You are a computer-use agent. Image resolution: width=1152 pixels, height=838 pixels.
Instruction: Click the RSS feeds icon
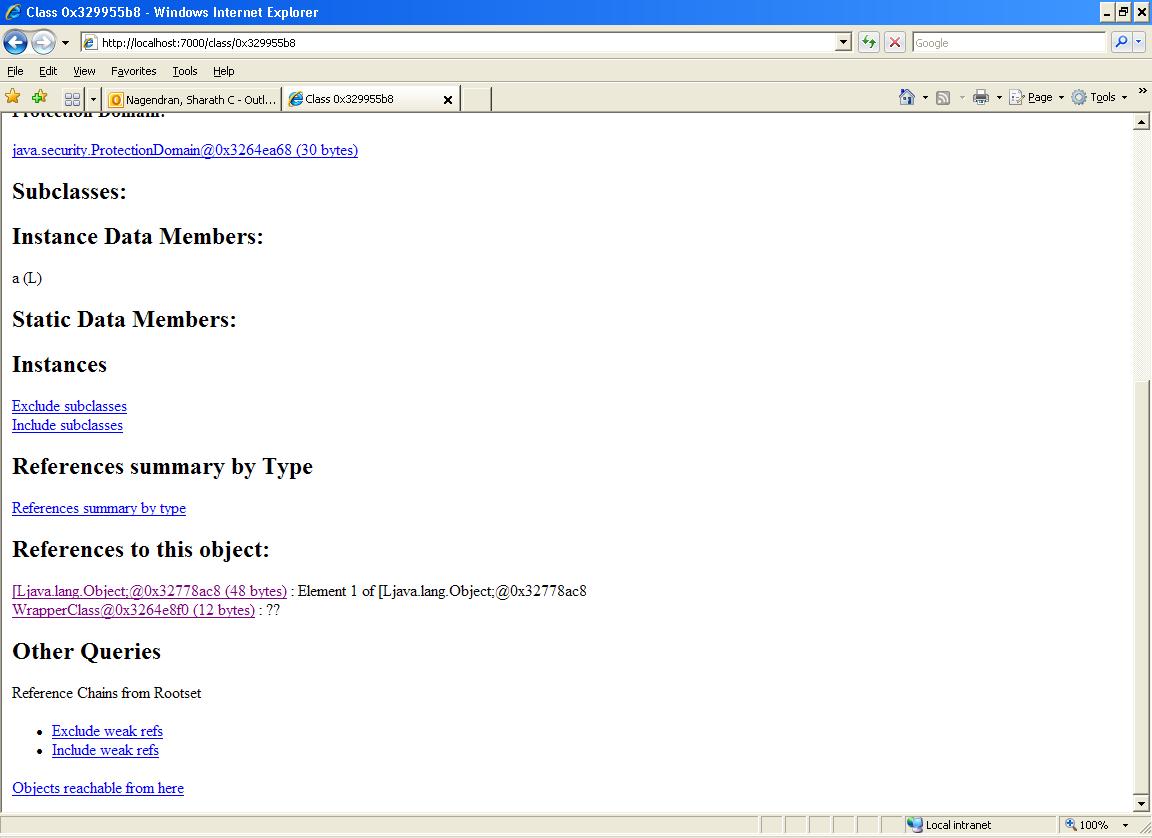943,97
